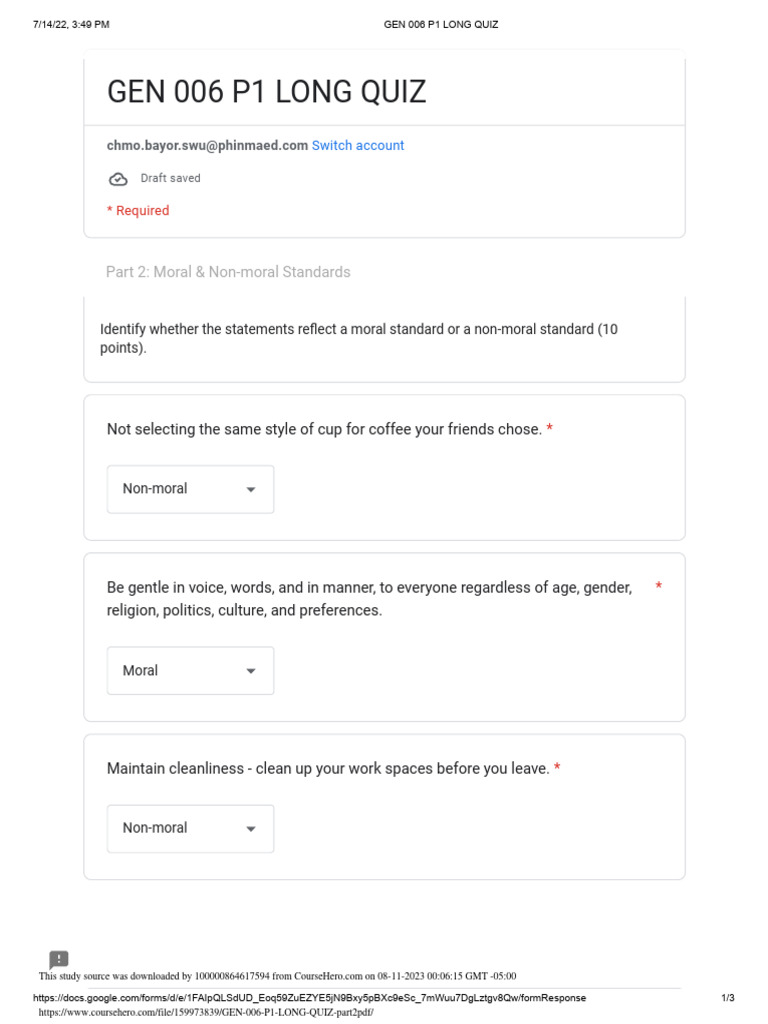
Task: Click dropdown arrow under coffee cup question
Action: 251,490
